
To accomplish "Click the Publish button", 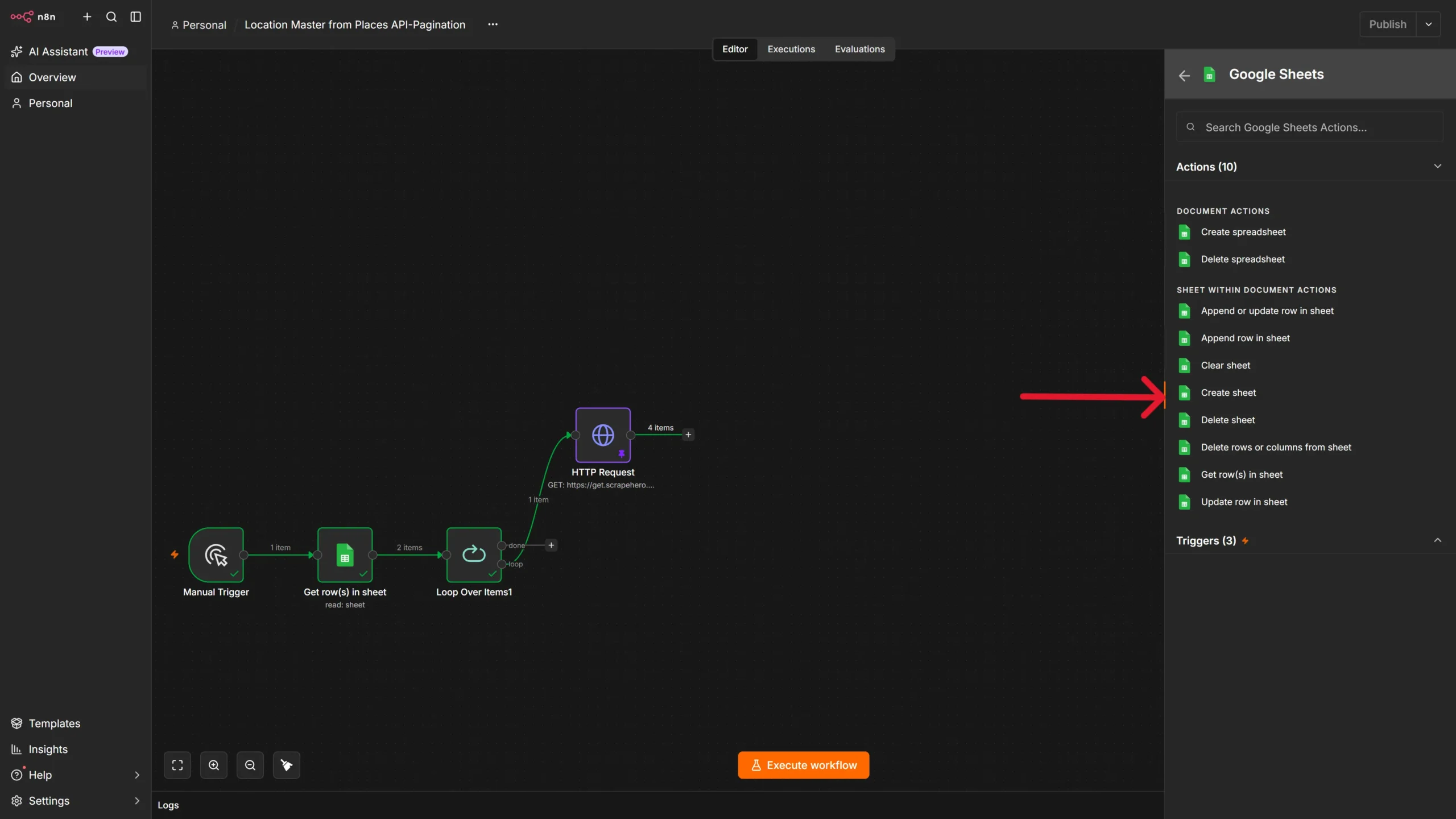I will (1388, 24).
